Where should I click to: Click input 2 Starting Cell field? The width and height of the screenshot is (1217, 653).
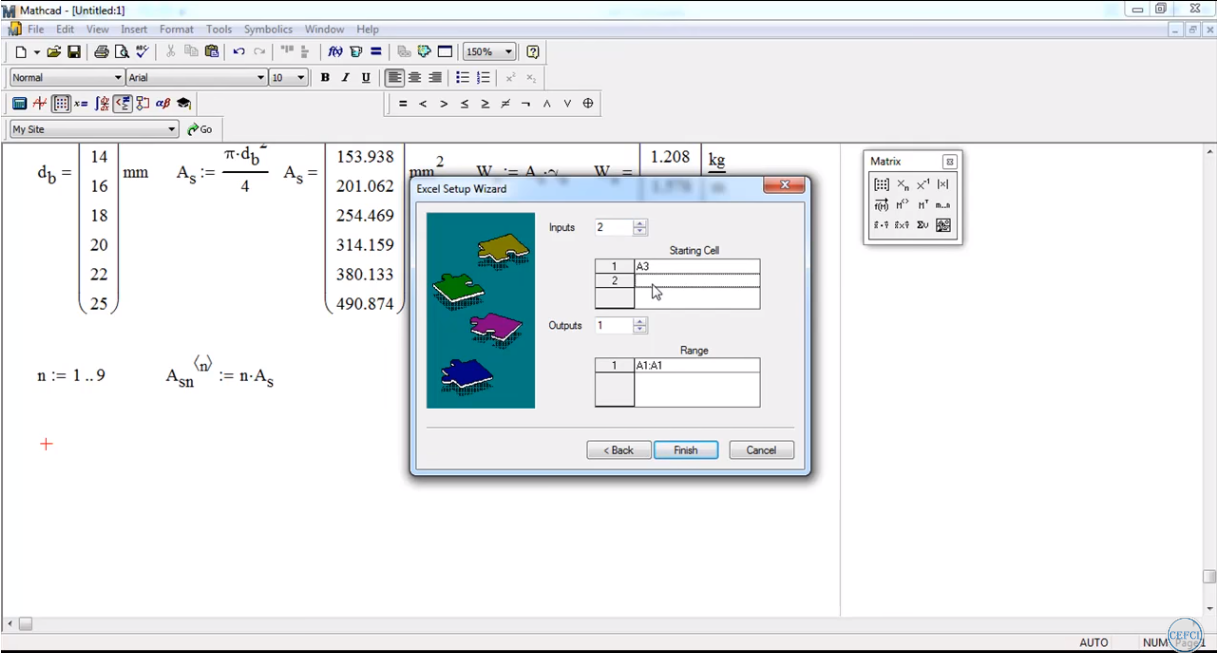point(697,281)
